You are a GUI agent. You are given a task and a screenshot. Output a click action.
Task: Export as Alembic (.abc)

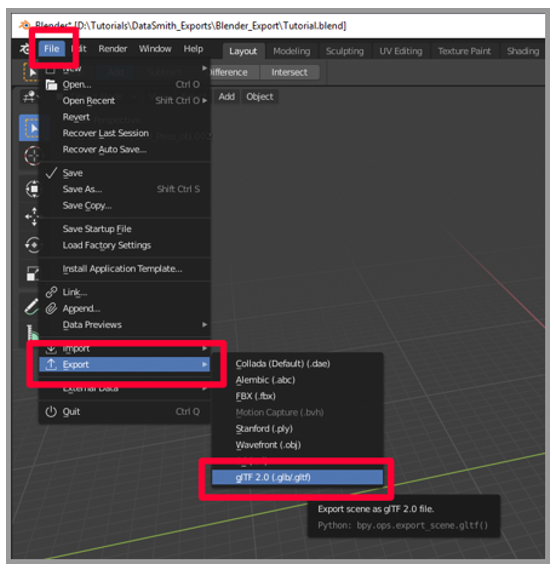click(x=297, y=380)
